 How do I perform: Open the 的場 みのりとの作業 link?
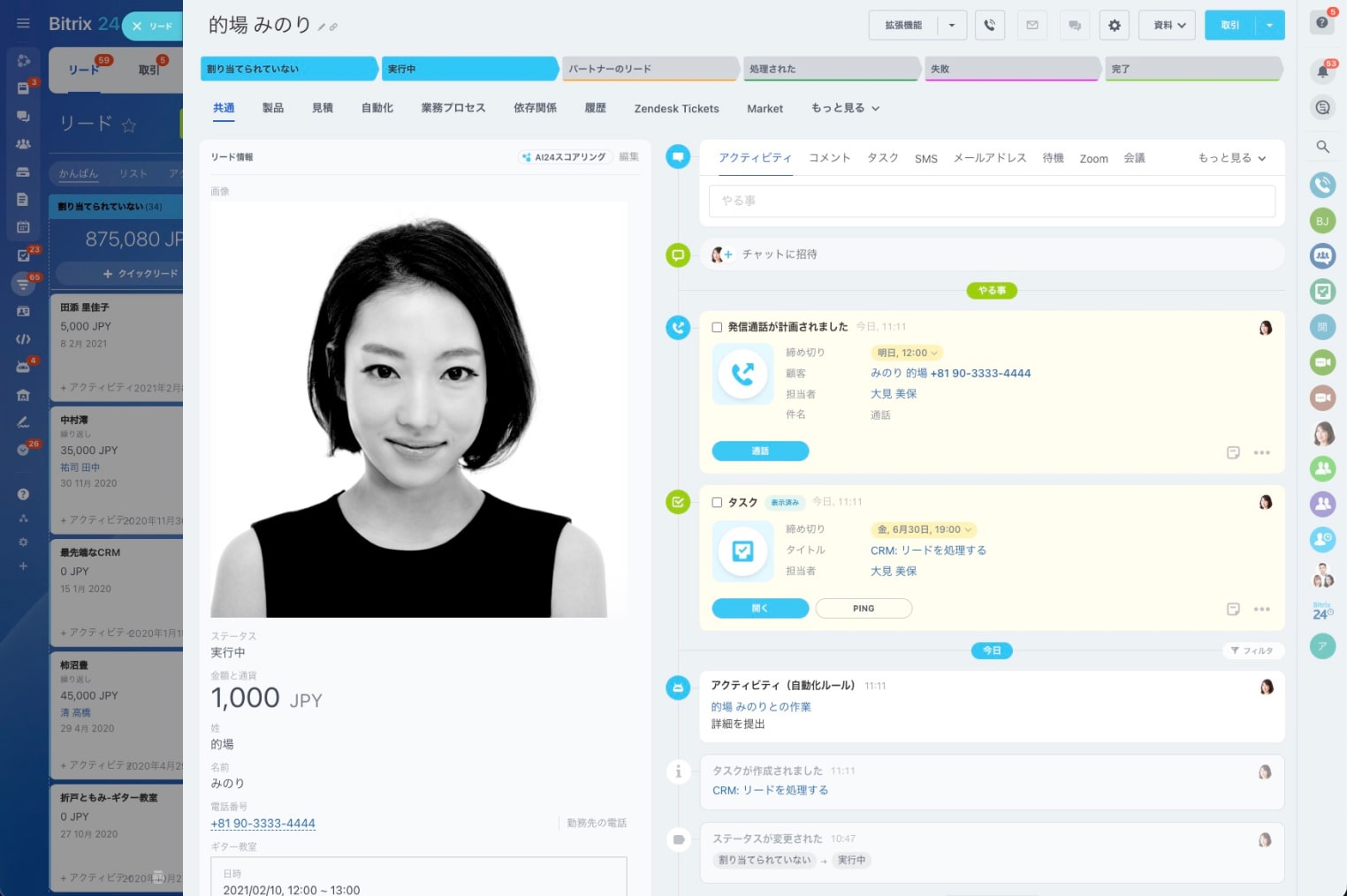click(x=761, y=707)
